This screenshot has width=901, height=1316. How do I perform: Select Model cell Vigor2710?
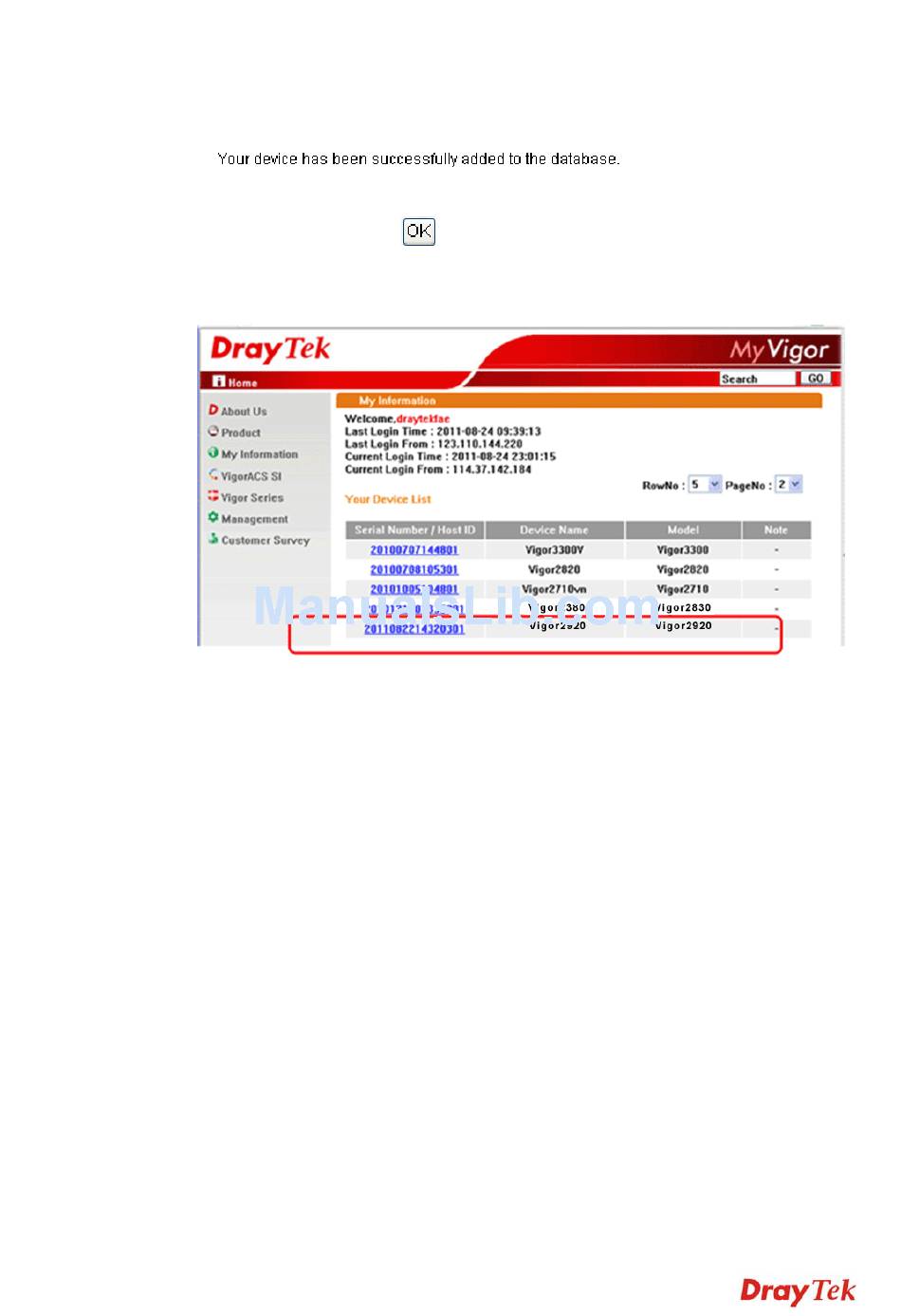coord(683,589)
